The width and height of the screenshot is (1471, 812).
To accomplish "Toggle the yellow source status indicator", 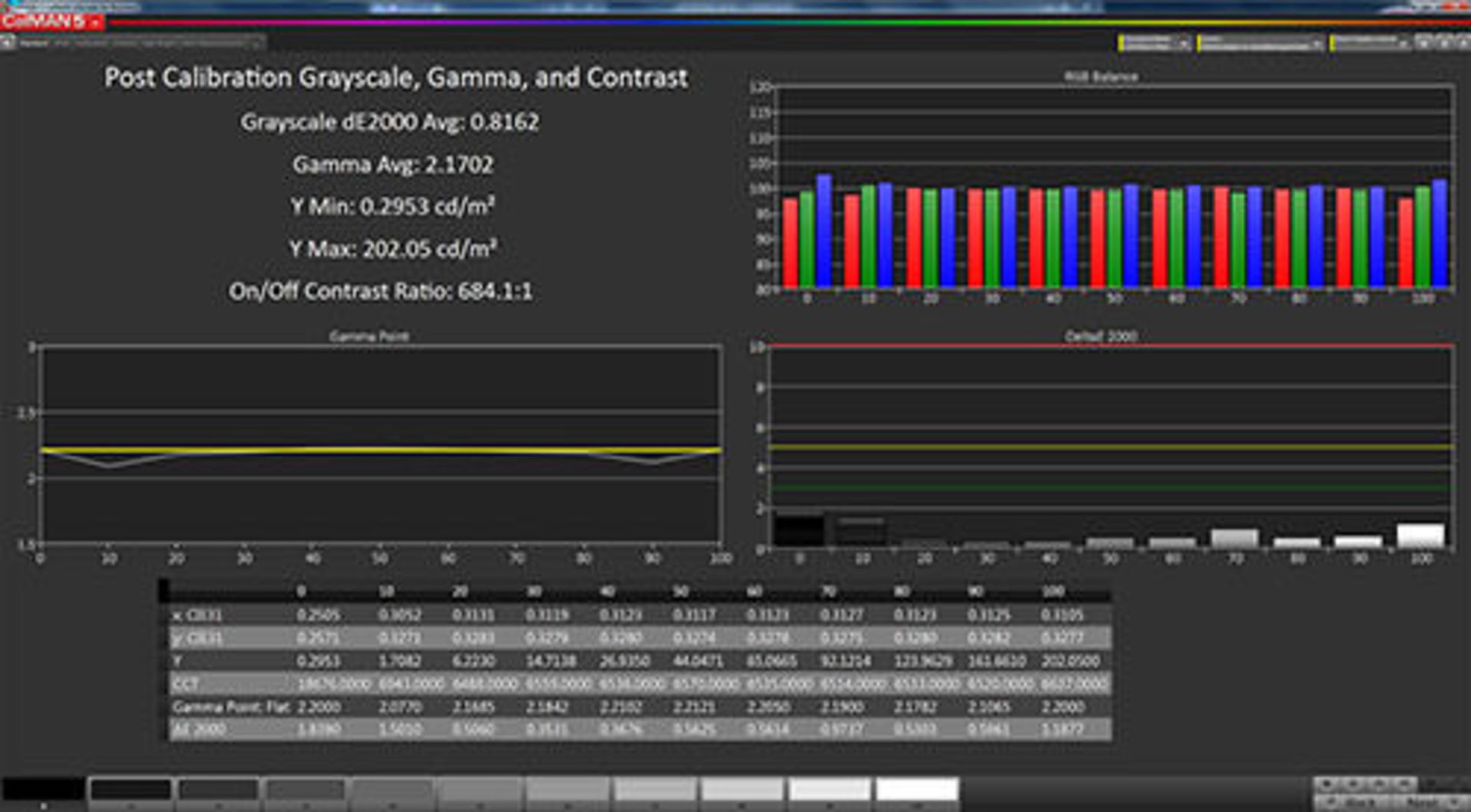I will click(1197, 44).
